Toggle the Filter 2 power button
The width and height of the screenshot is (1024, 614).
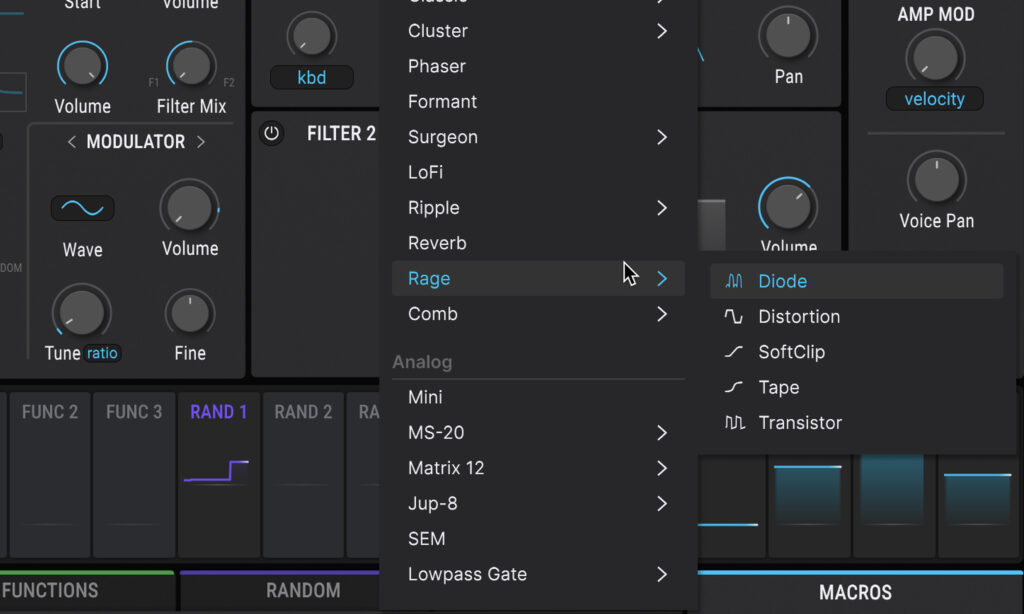point(271,132)
